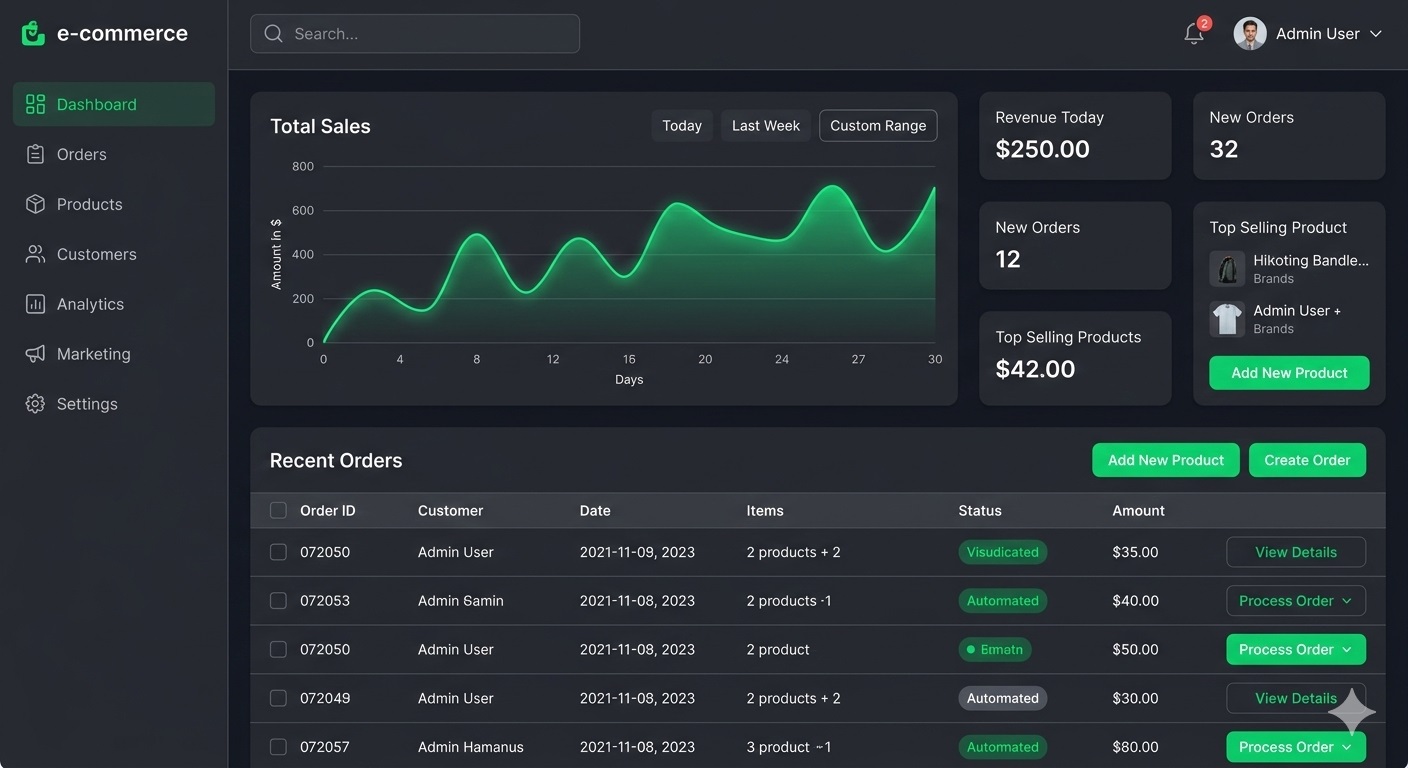Open the Process Order dropdown for order 072049
The height and width of the screenshot is (768, 1408).
[1296, 698]
